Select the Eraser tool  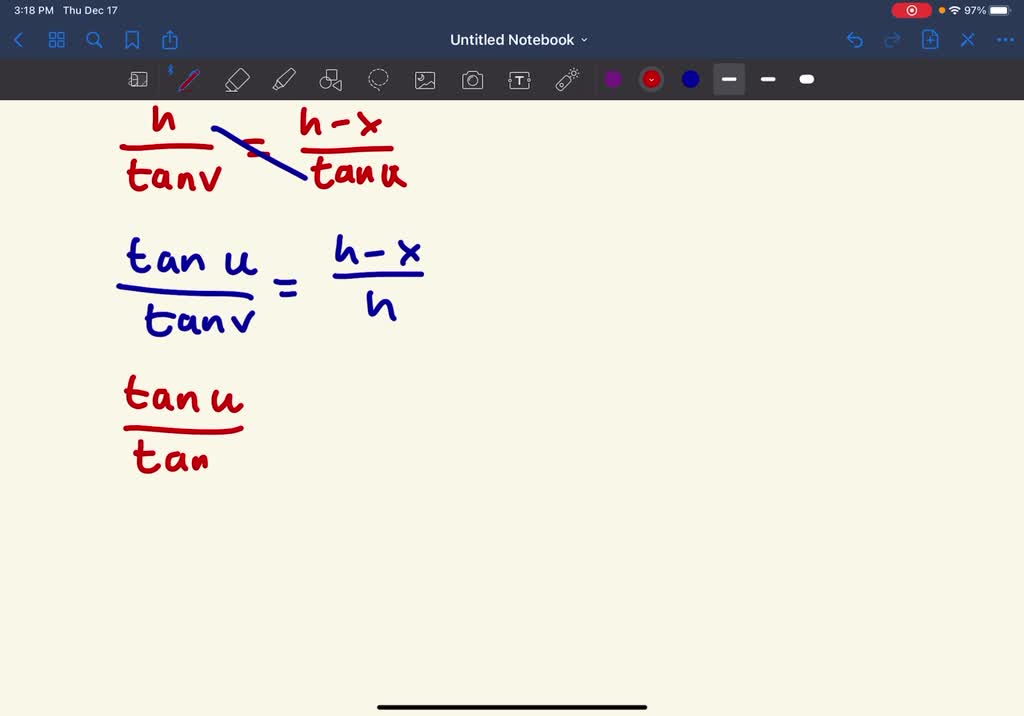pos(237,79)
